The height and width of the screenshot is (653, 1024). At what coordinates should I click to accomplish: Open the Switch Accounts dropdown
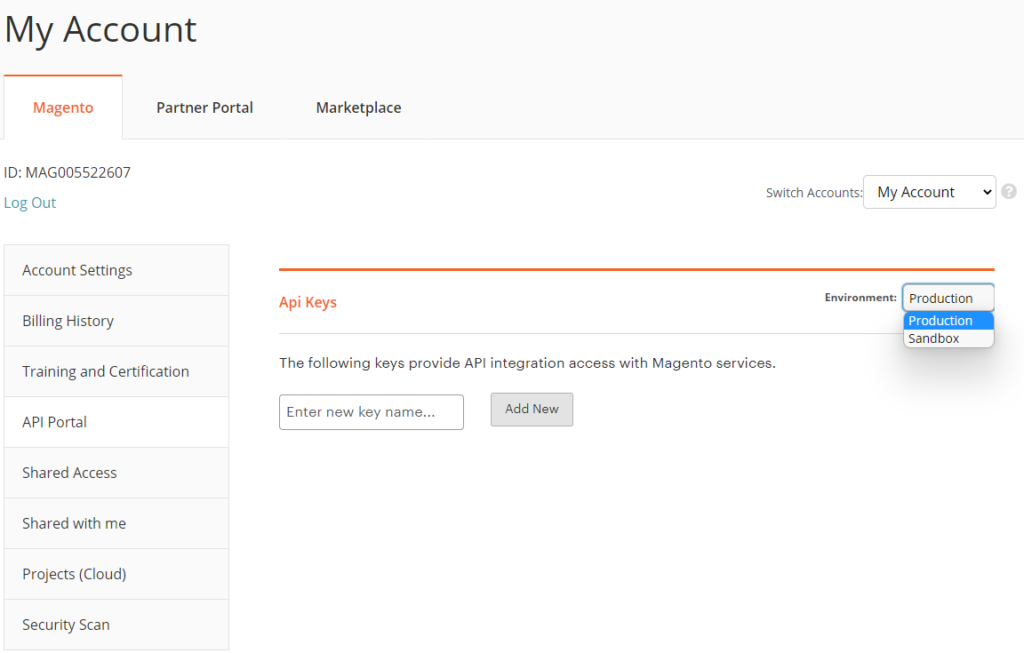coord(929,192)
